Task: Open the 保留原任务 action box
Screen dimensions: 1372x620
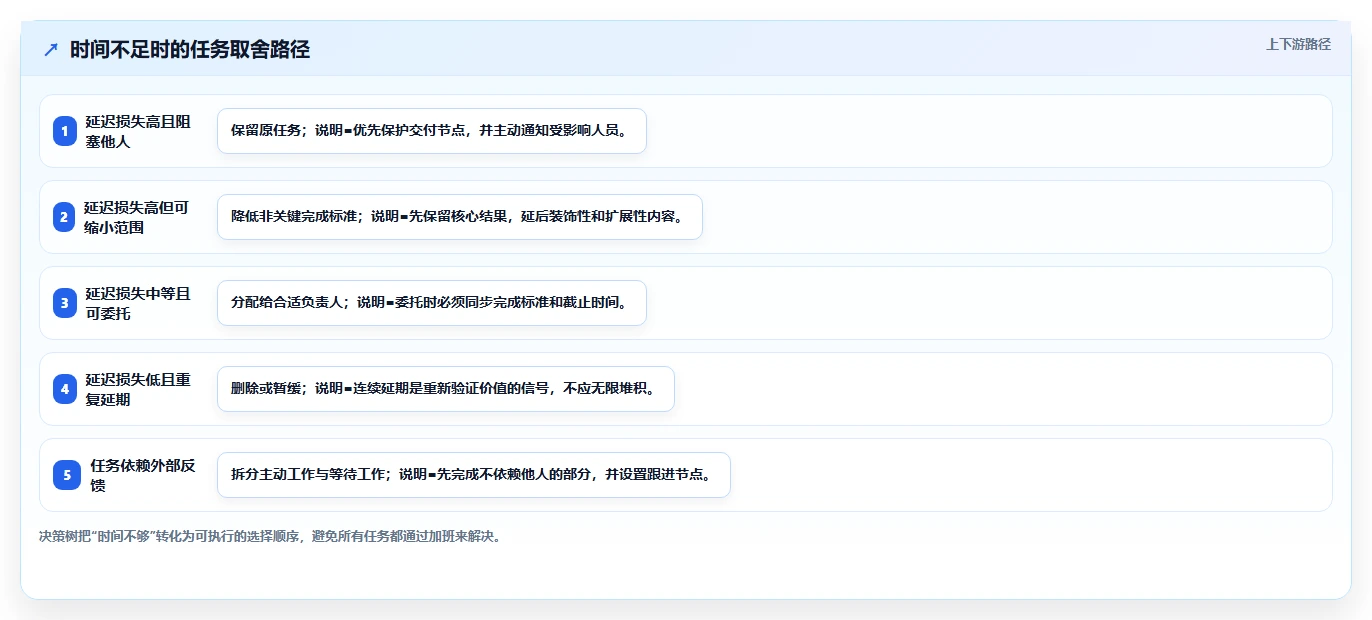Action: 432,131
